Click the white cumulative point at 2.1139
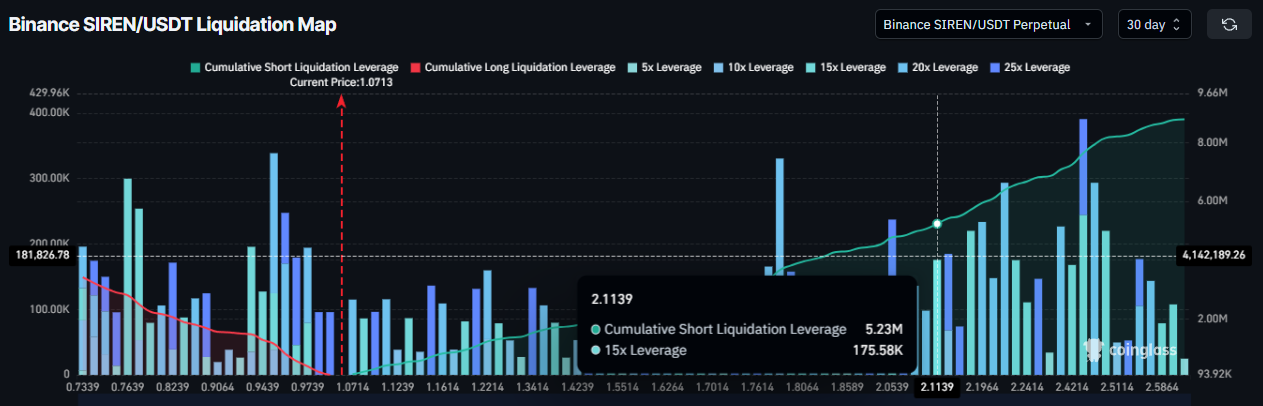This screenshot has height=406, width=1263. pyautogui.click(x=937, y=224)
